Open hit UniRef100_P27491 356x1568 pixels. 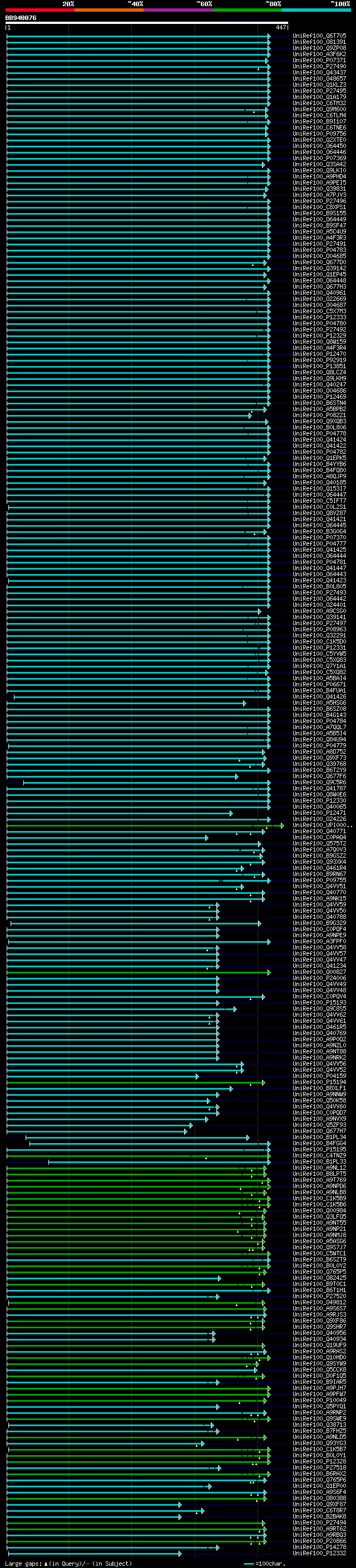[x=319, y=244]
